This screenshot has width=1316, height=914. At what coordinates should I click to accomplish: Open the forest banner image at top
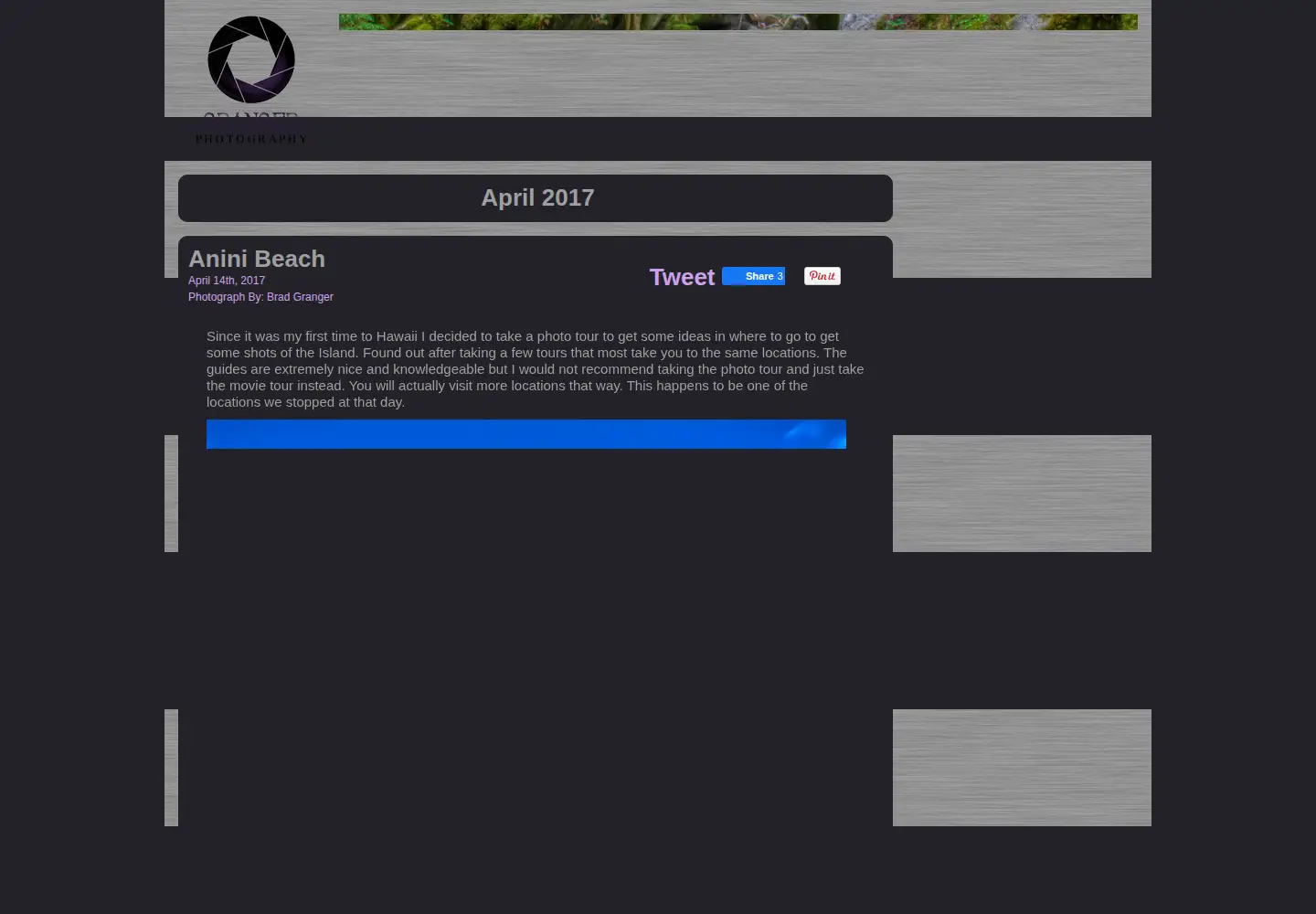click(738, 22)
